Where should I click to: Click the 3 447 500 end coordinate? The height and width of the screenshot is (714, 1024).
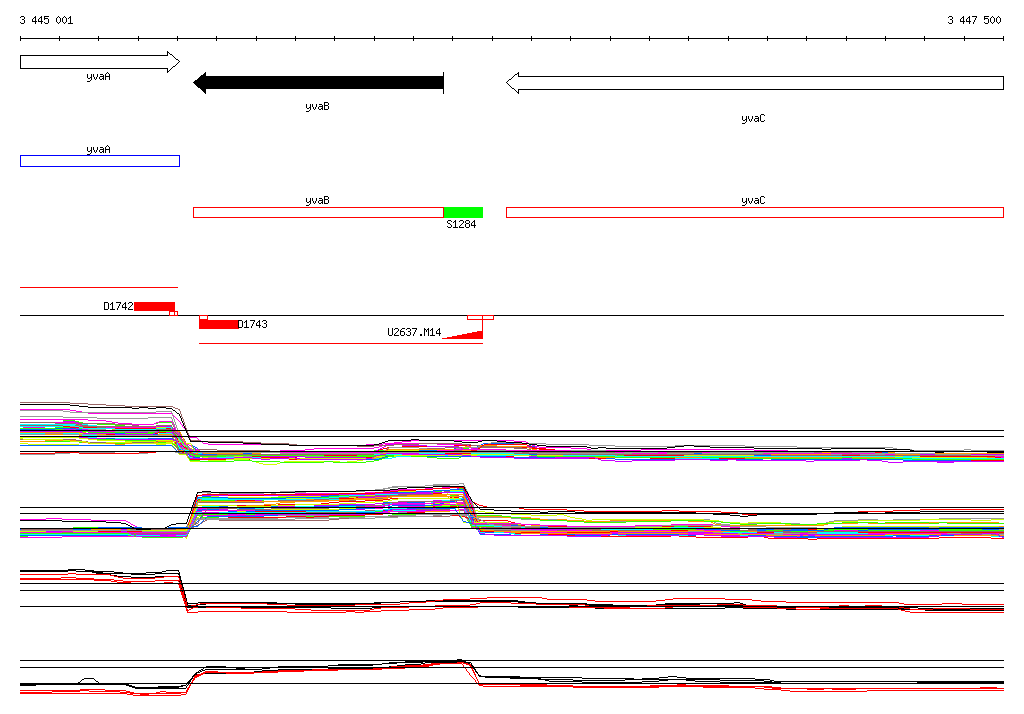point(974,20)
